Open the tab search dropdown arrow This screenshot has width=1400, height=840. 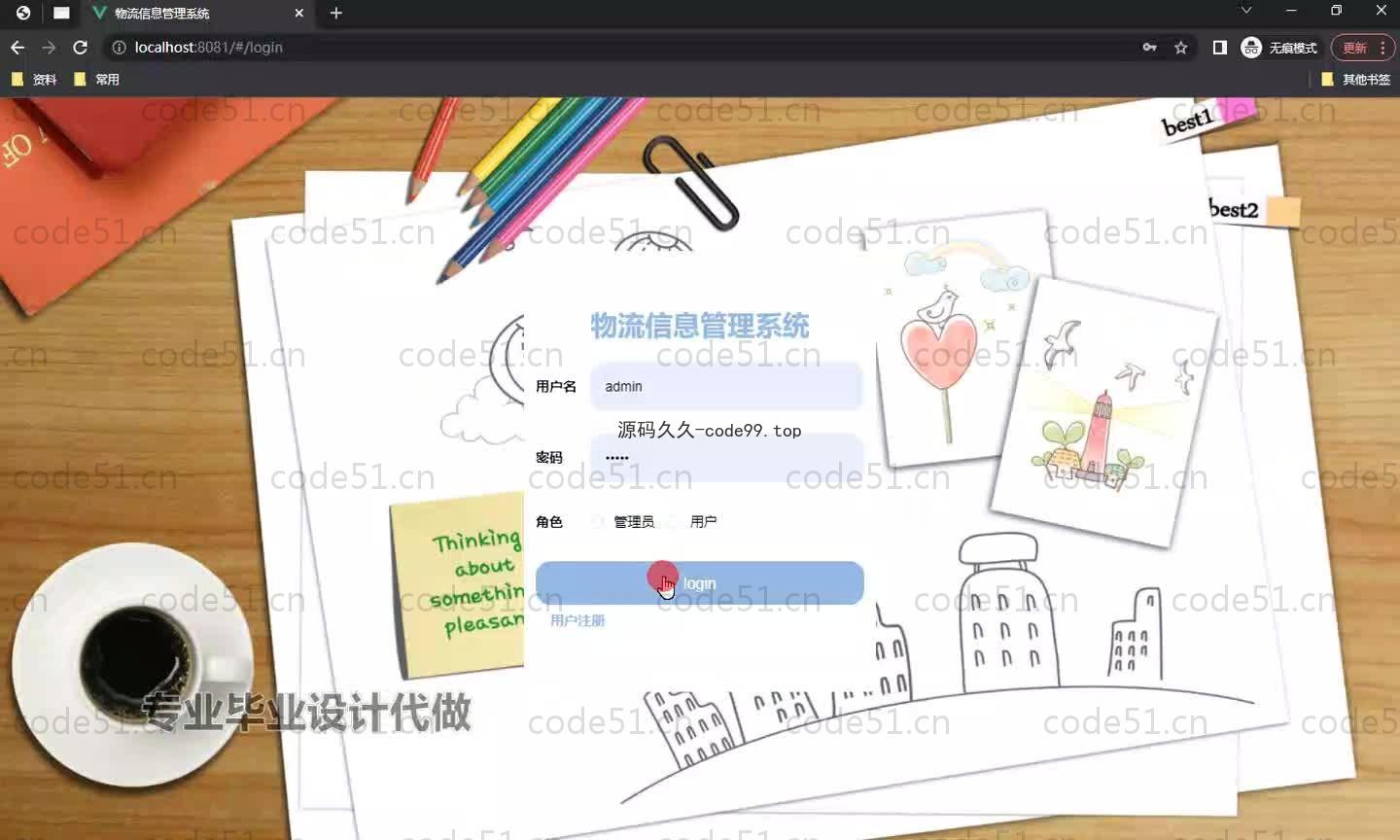click(1246, 11)
